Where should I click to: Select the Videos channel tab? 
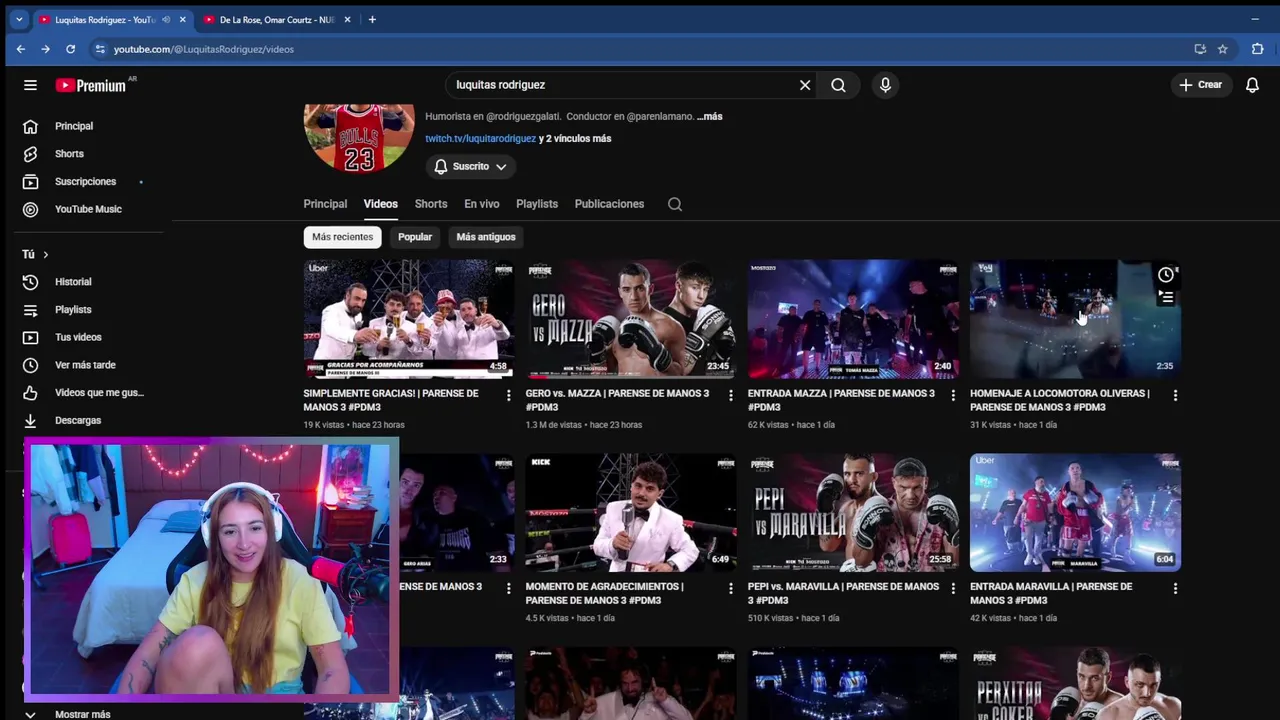click(x=380, y=204)
